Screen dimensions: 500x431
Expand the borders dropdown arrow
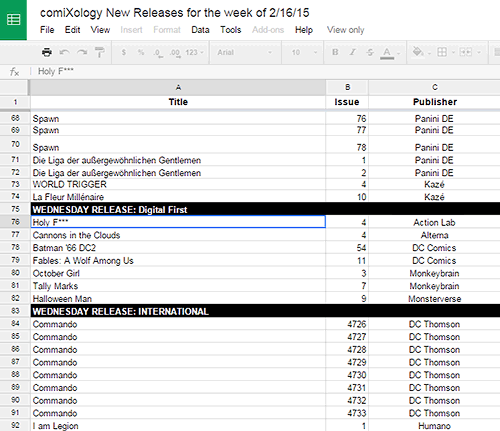[x=453, y=53]
